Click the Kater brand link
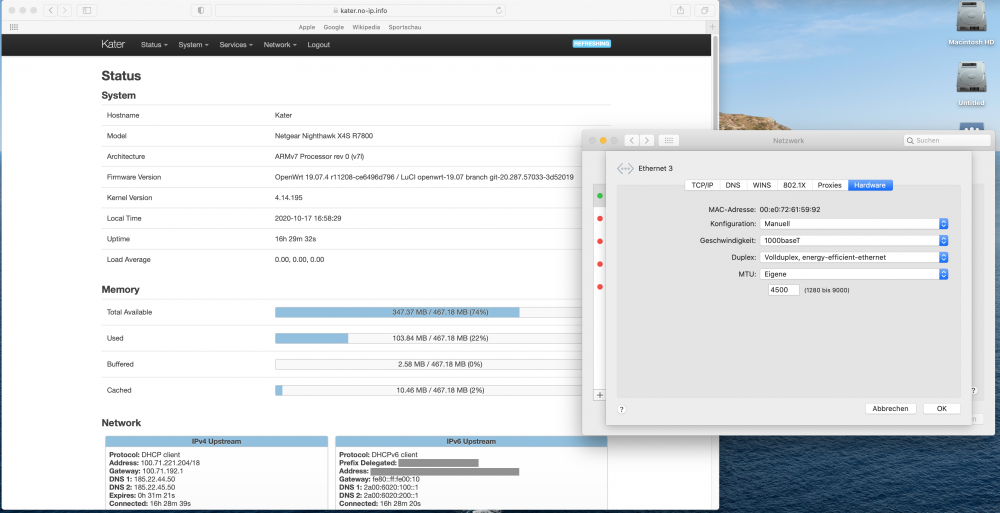1000x513 pixels. tap(113, 44)
